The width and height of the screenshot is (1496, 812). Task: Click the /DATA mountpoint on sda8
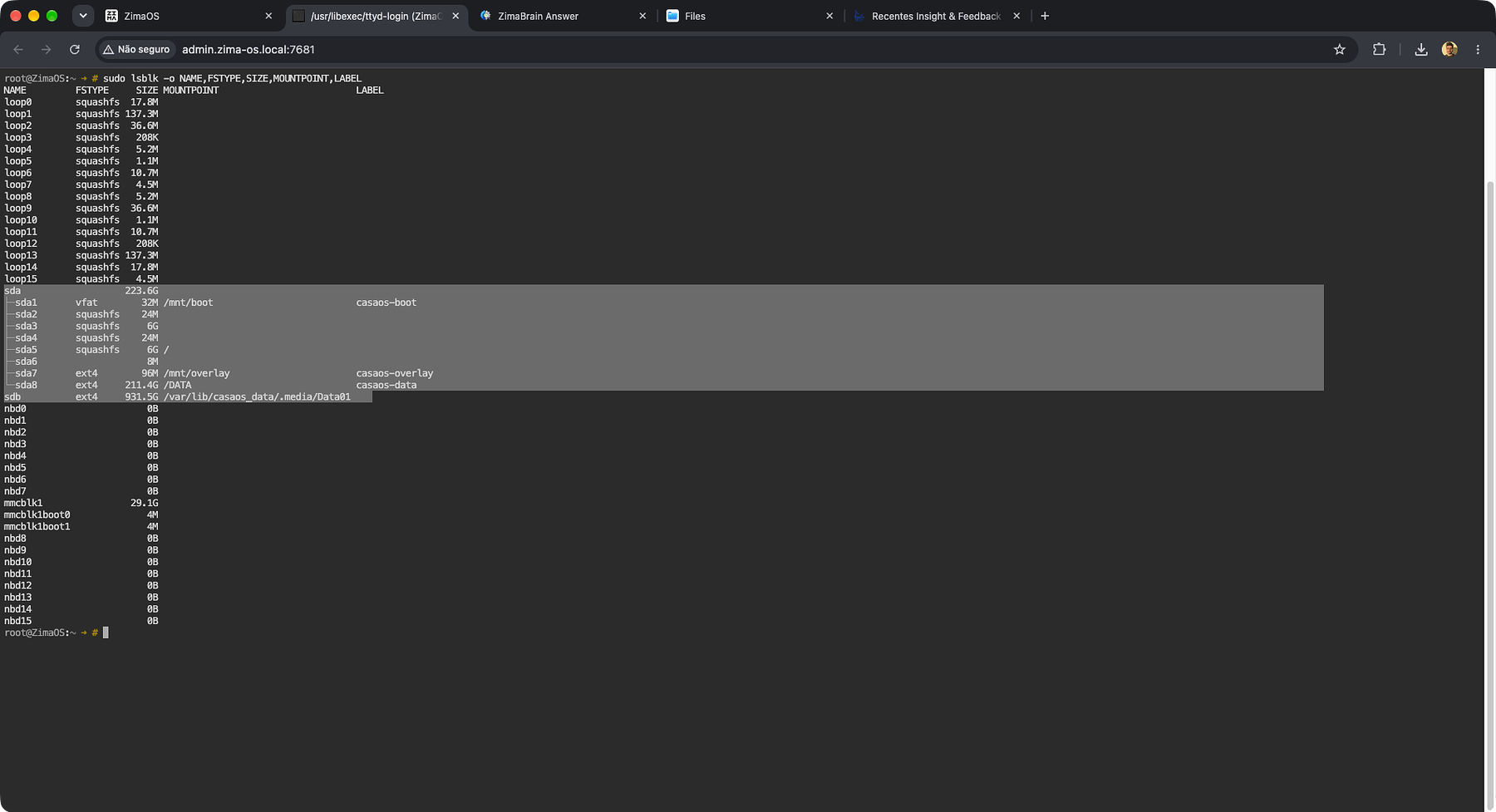coord(178,385)
